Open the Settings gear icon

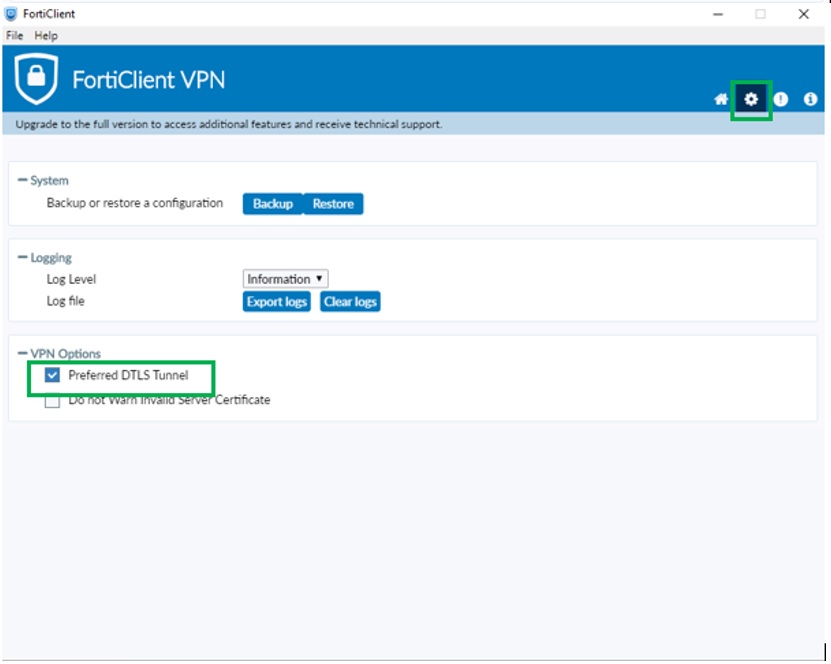(751, 99)
